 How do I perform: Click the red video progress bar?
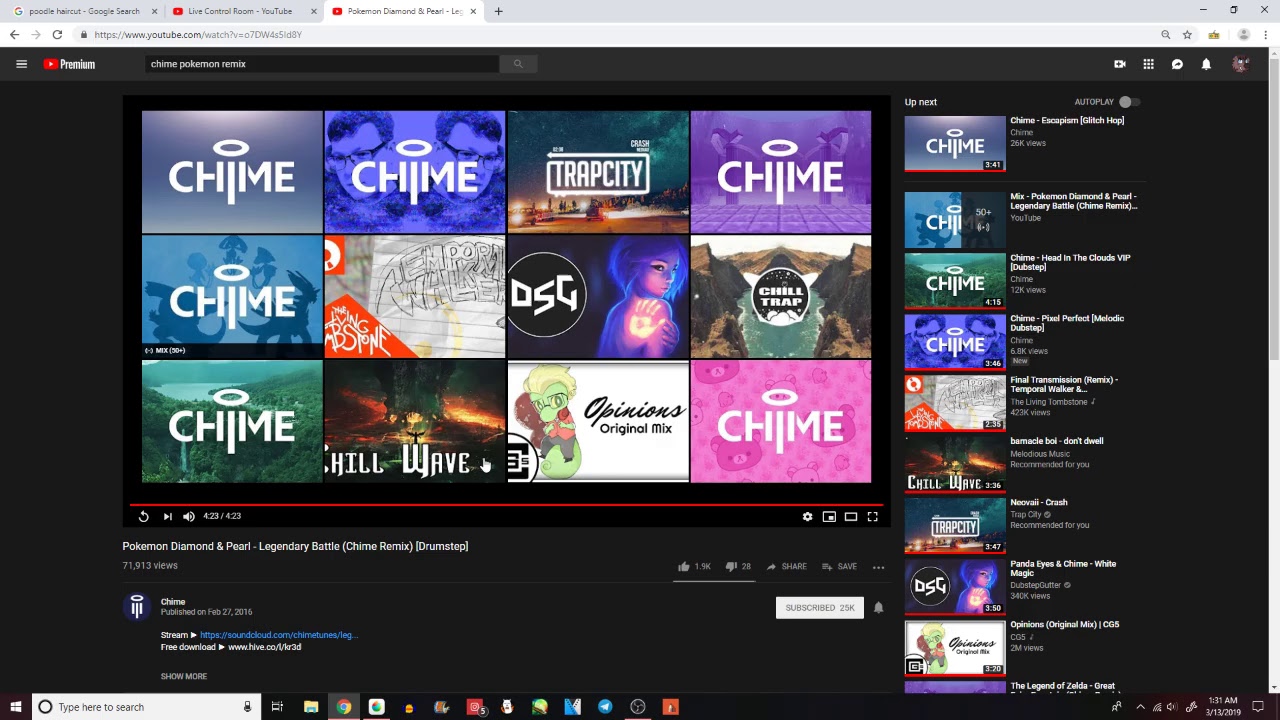[x=506, y=505]
